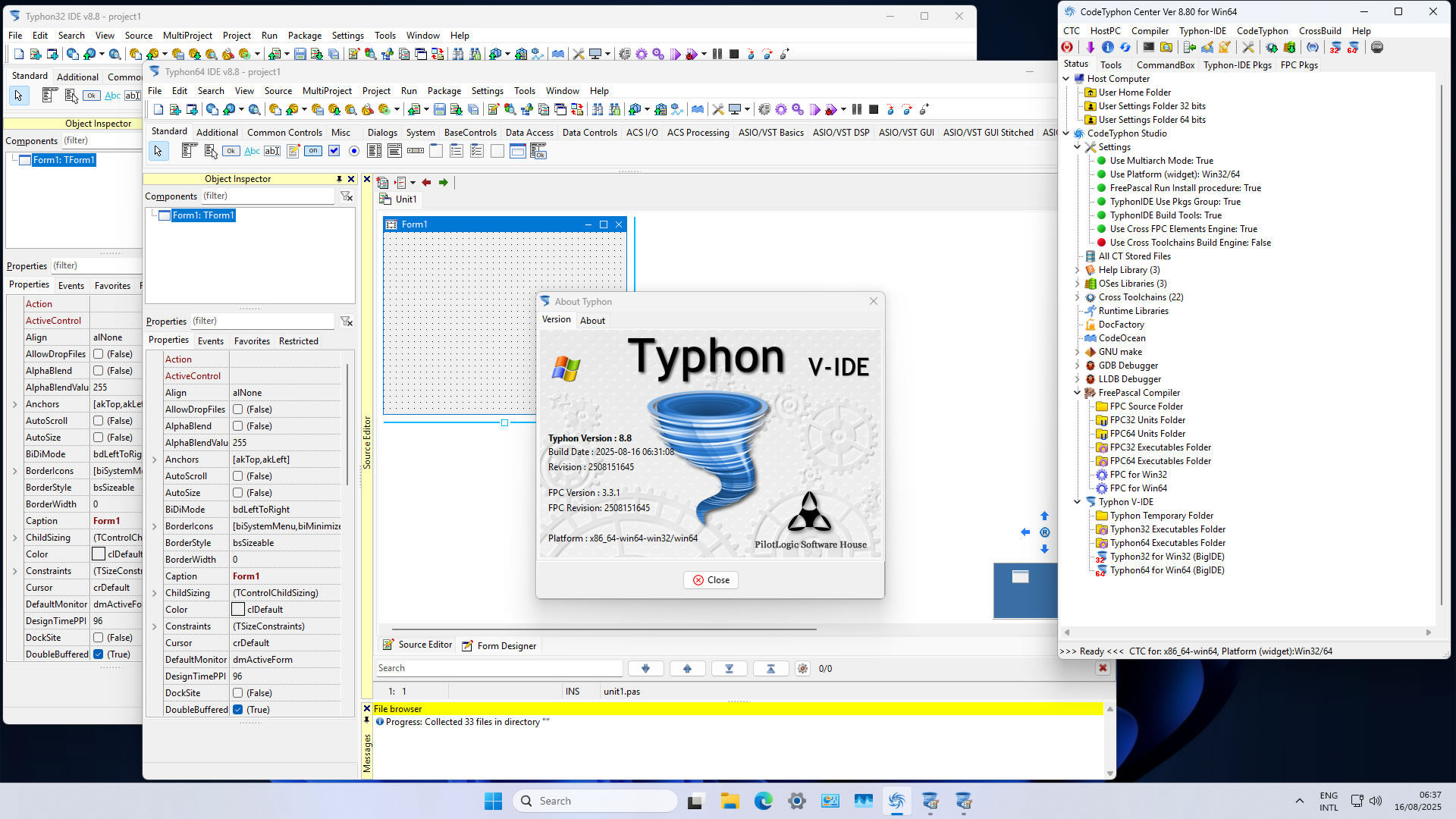Launch Typhon32 via the red 32 toolbar icon
The image size is (1456, 819).
click(1335, 48)
